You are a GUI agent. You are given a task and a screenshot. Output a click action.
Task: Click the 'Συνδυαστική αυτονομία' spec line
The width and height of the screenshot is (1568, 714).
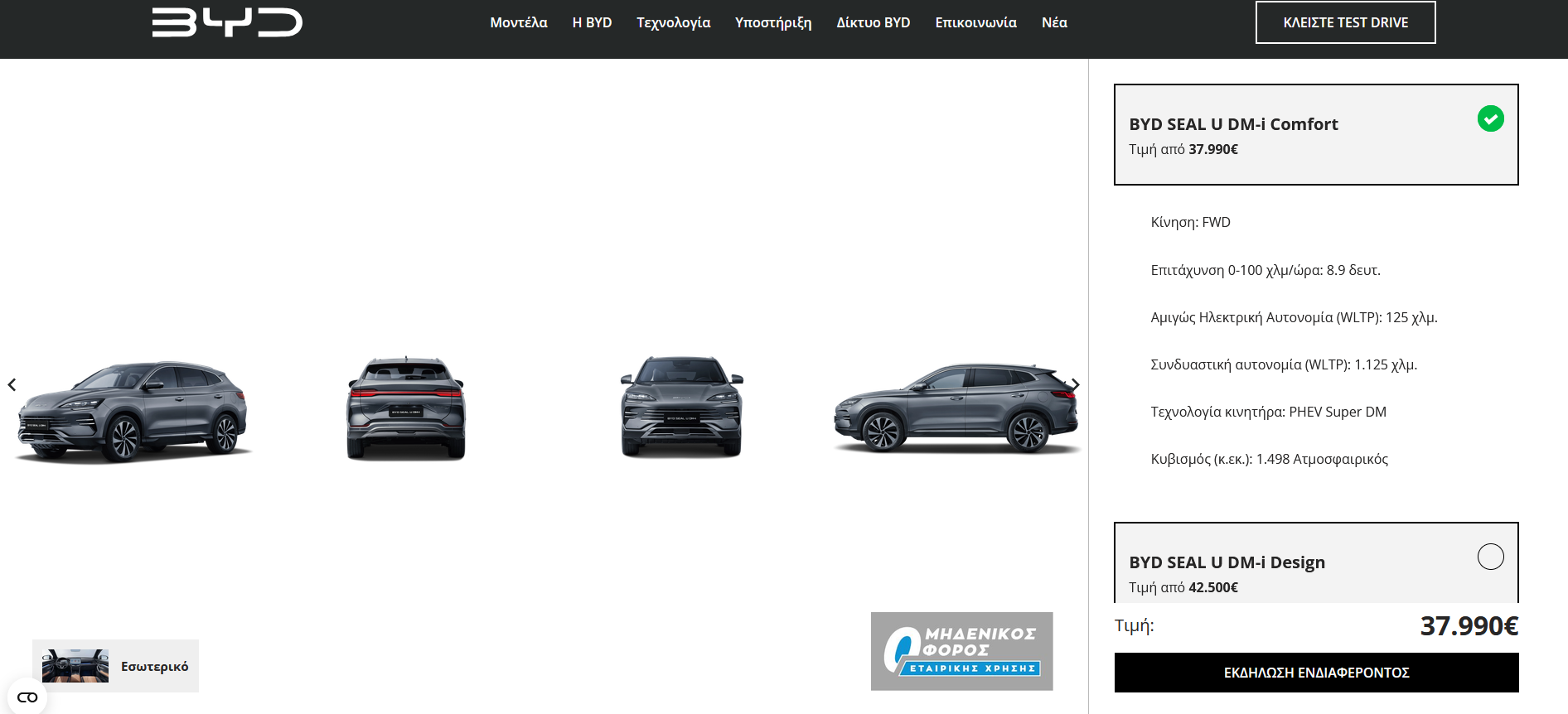(x=1284, y=364)
